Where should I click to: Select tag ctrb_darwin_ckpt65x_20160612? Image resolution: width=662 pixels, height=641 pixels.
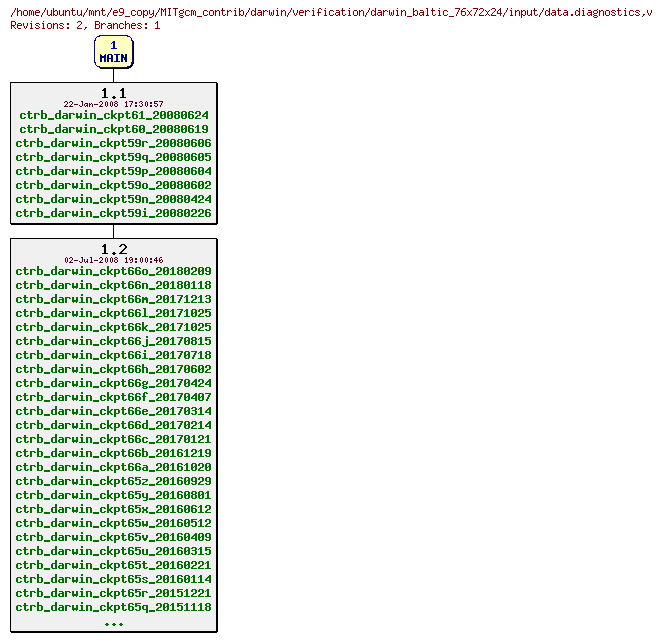coord(114,508)
